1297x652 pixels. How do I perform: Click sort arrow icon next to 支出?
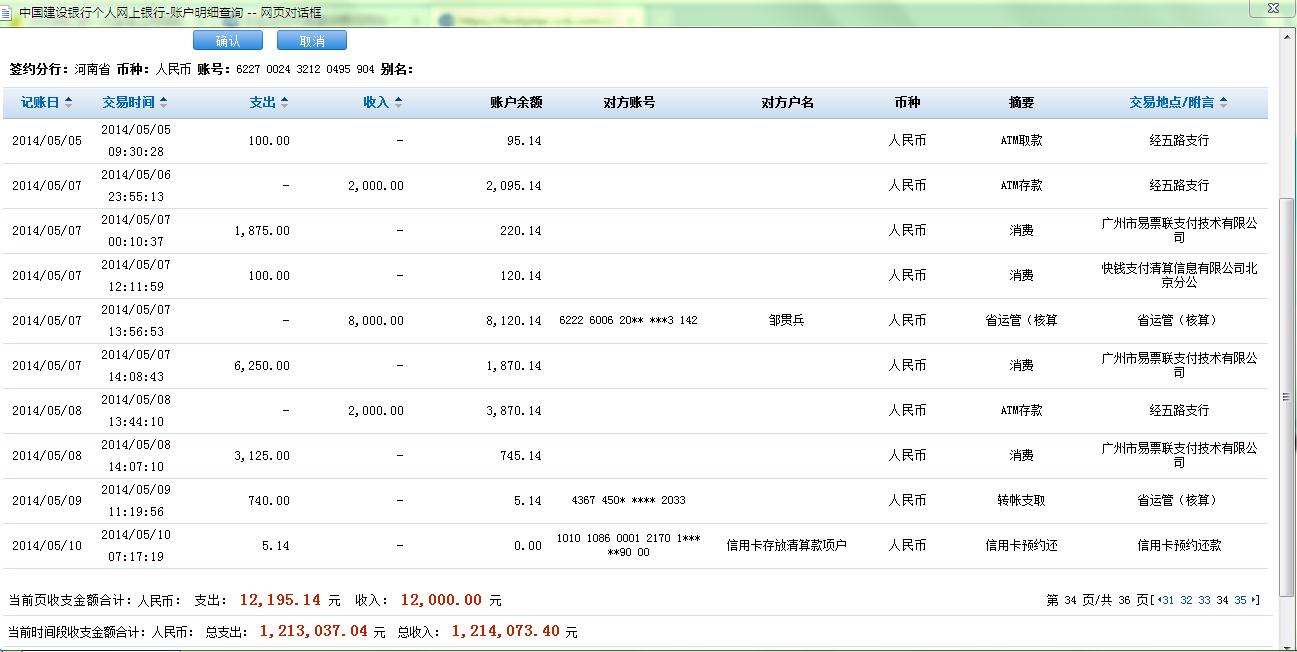point(284,103)
